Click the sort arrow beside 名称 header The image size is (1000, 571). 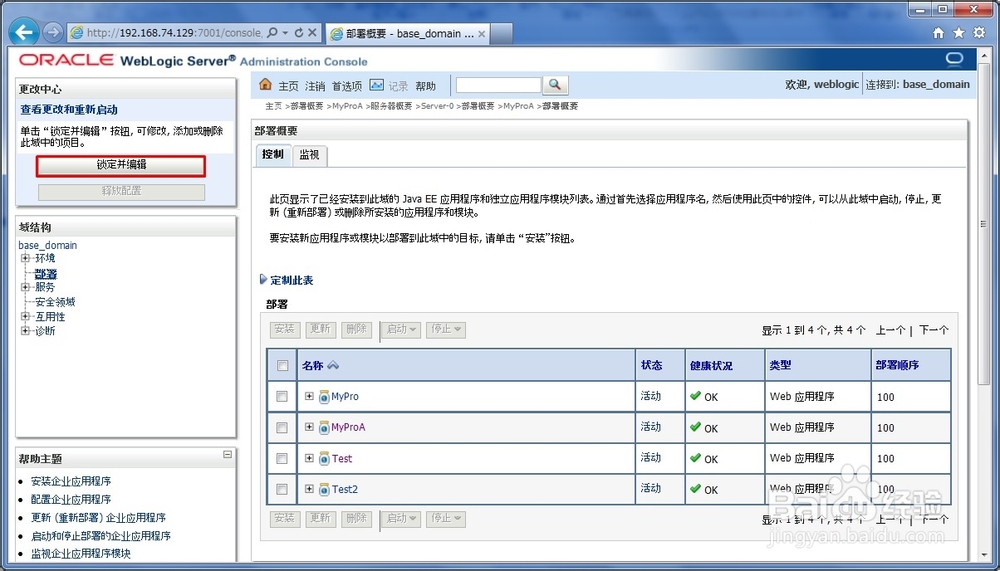333,366
